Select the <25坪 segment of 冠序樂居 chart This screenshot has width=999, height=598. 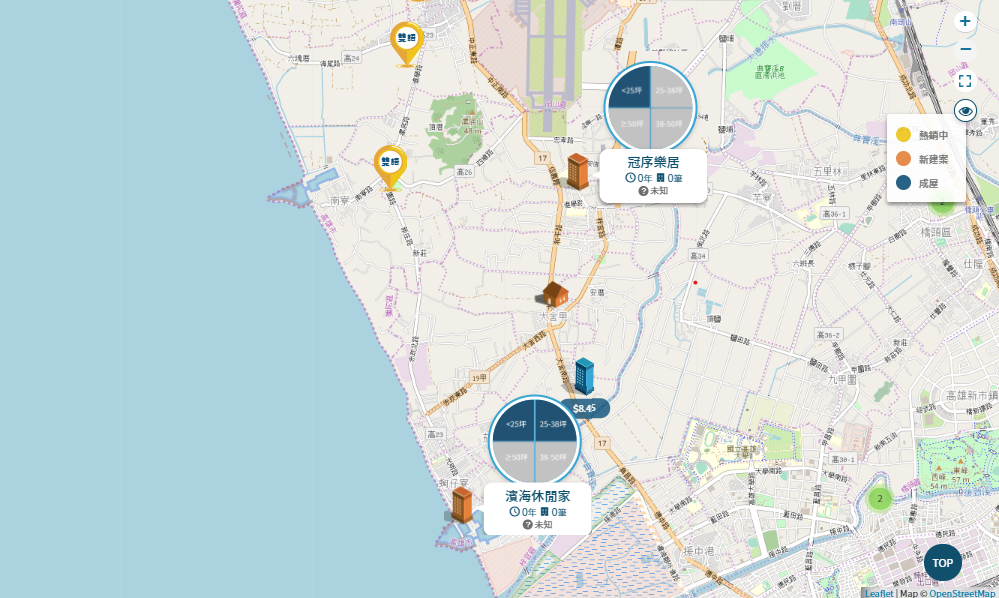(x=631, y=89)
